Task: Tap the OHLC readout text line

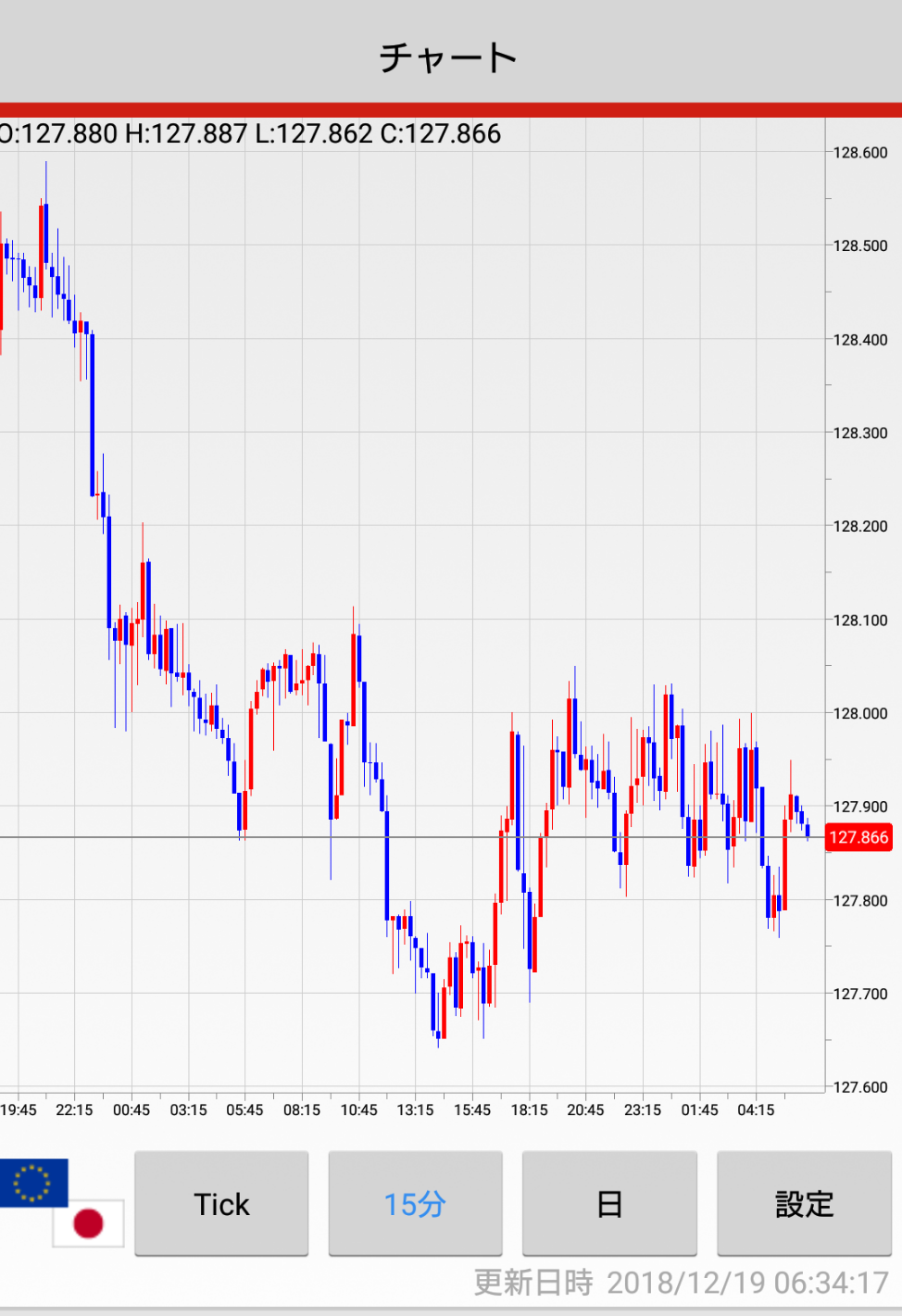Action: [250, 134]
